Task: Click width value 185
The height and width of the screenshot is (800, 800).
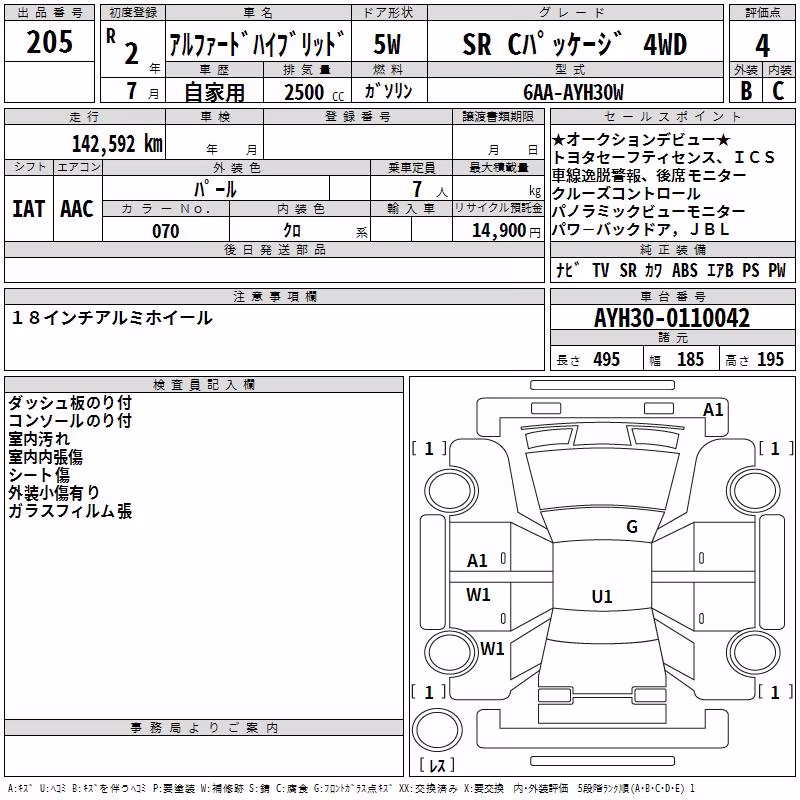Action: pos(690,359)
